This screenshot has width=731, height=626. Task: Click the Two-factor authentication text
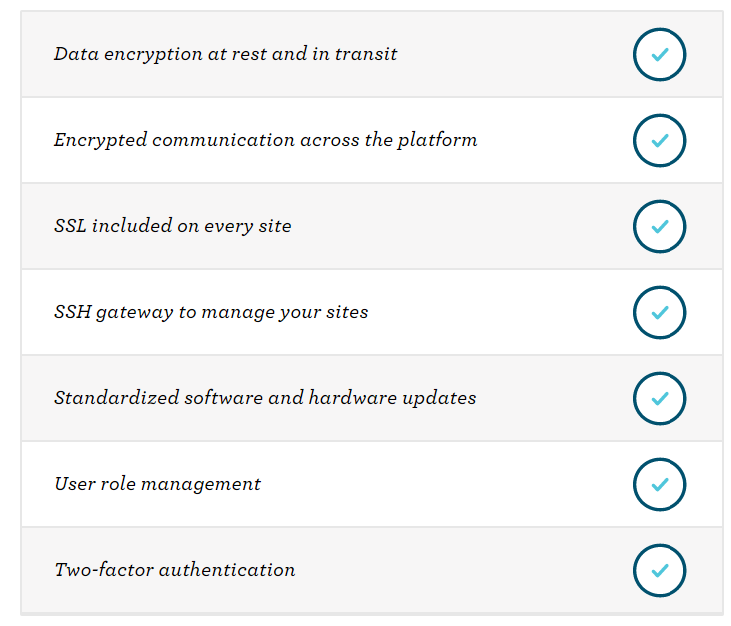(175, 570)
